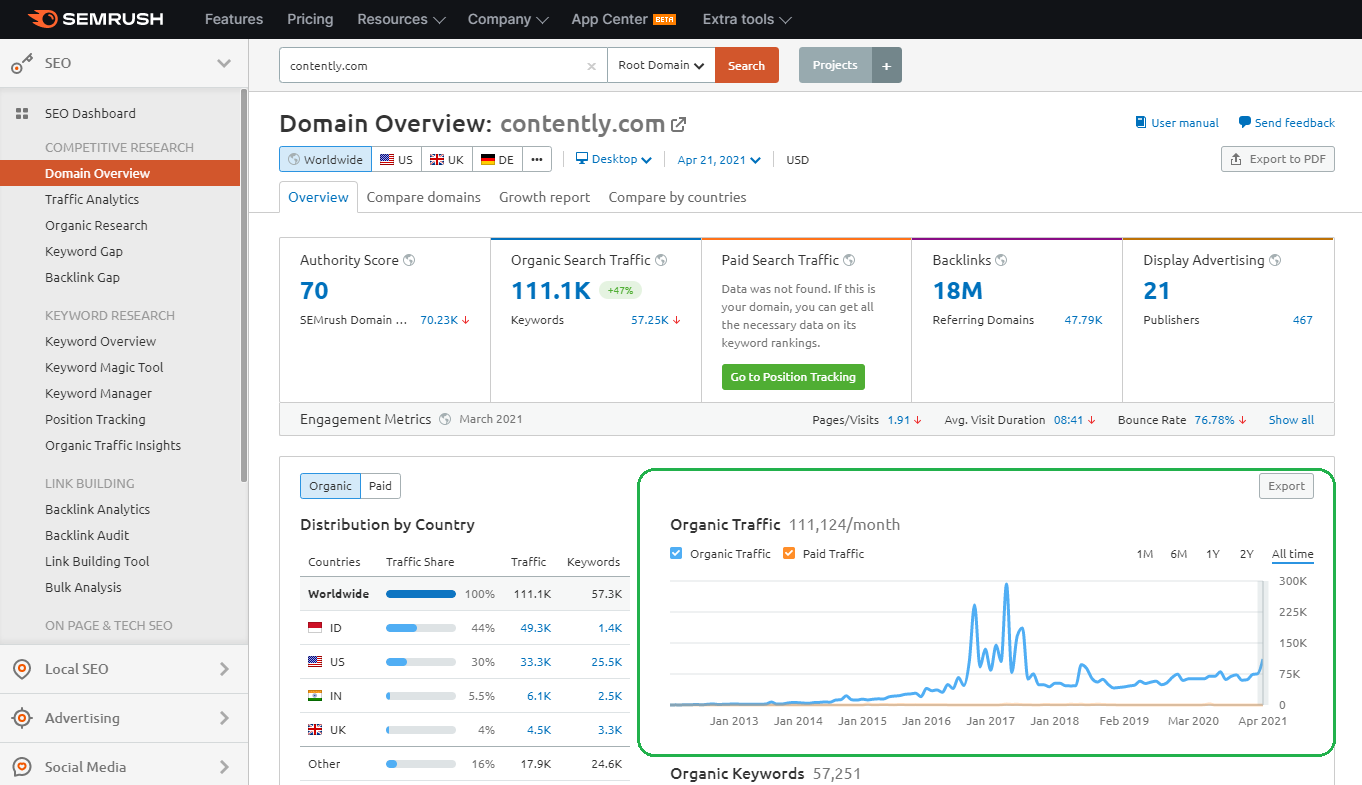Open the Desktop device dropdown

pyautogui.click(x=614, y=159)
